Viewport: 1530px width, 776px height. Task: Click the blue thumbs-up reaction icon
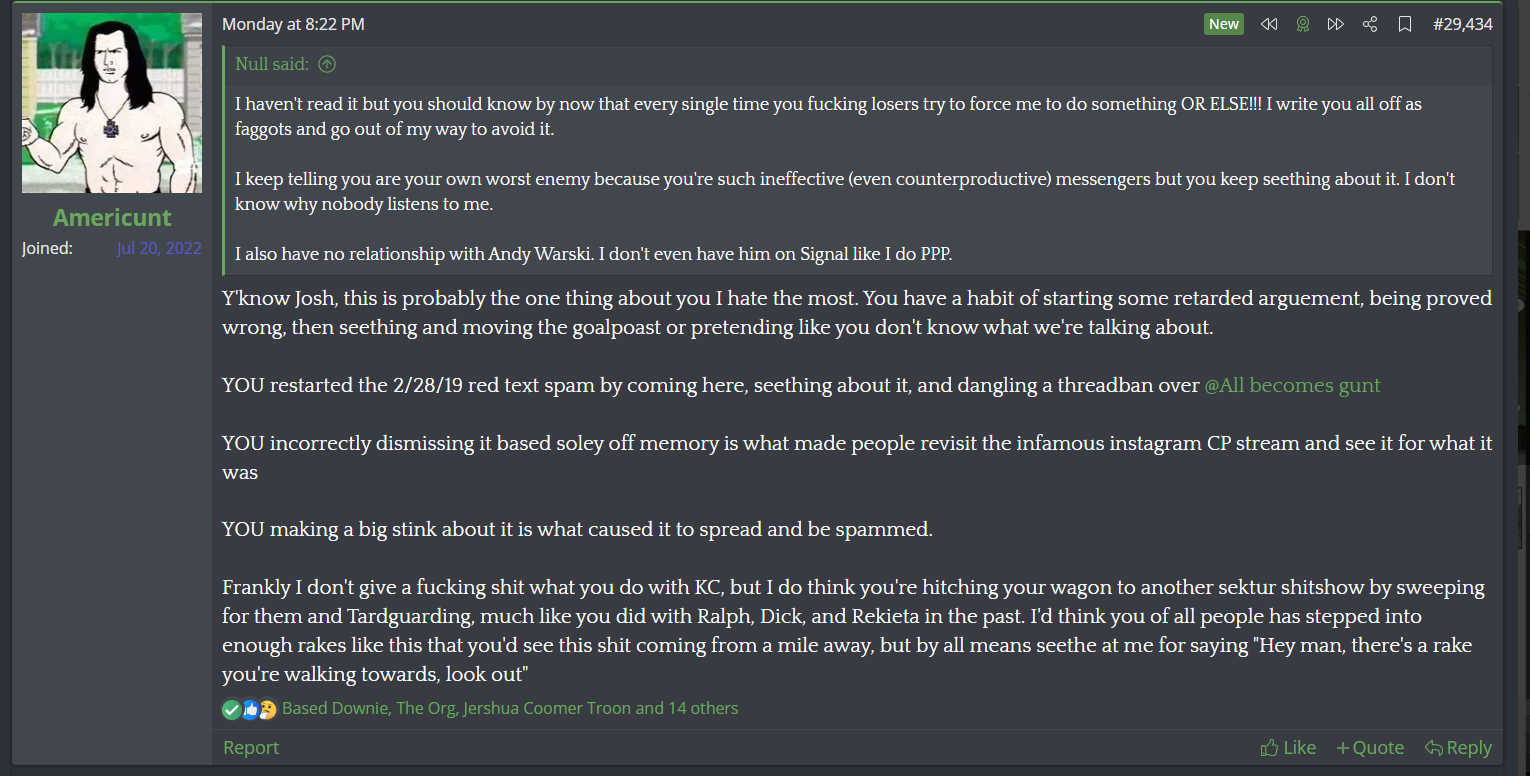250,709
